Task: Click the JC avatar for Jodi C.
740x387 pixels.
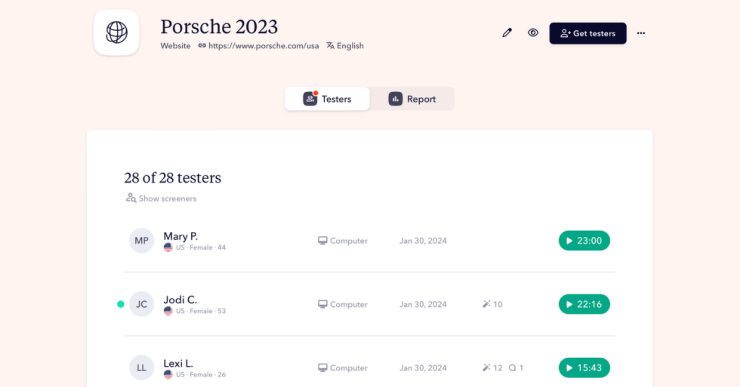Action: pyautogui.click(x=142, y=304)
